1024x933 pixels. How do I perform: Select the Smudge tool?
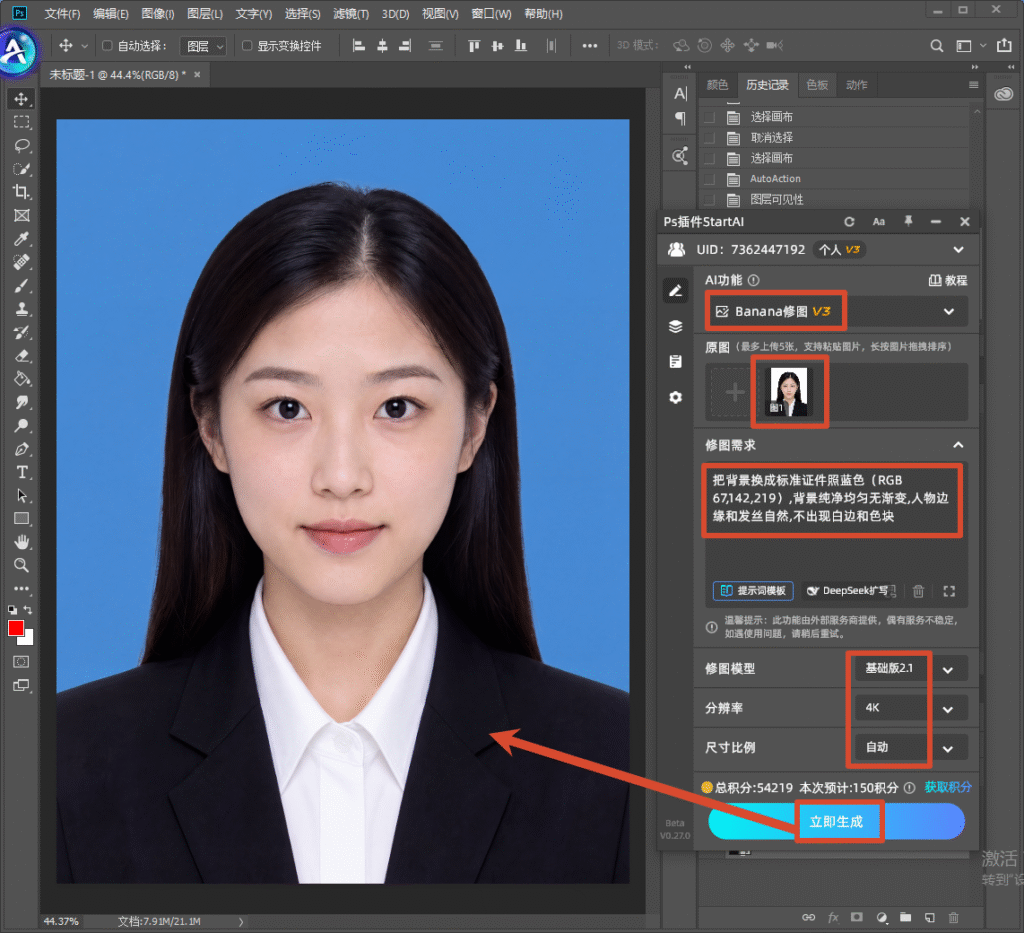(22, 402)
